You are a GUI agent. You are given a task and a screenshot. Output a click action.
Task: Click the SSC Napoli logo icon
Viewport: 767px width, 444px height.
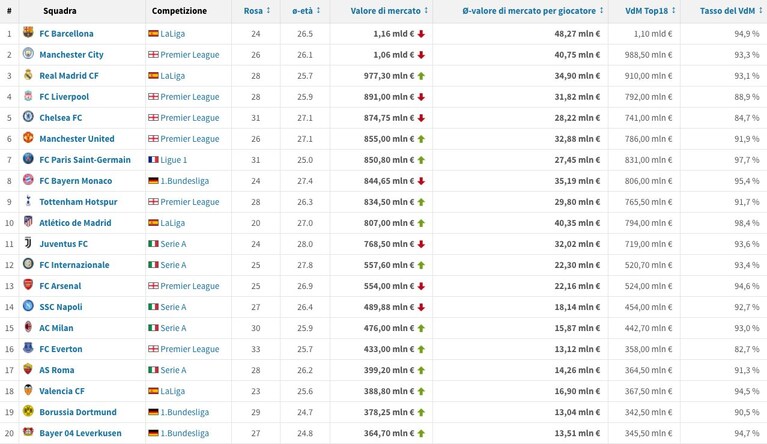point(28,306)
